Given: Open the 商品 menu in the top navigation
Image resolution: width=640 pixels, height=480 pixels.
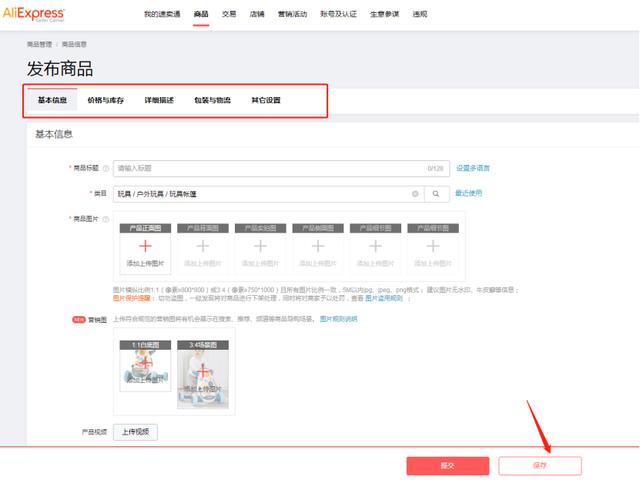Looking at the screenshot, I should click(201, 14).
